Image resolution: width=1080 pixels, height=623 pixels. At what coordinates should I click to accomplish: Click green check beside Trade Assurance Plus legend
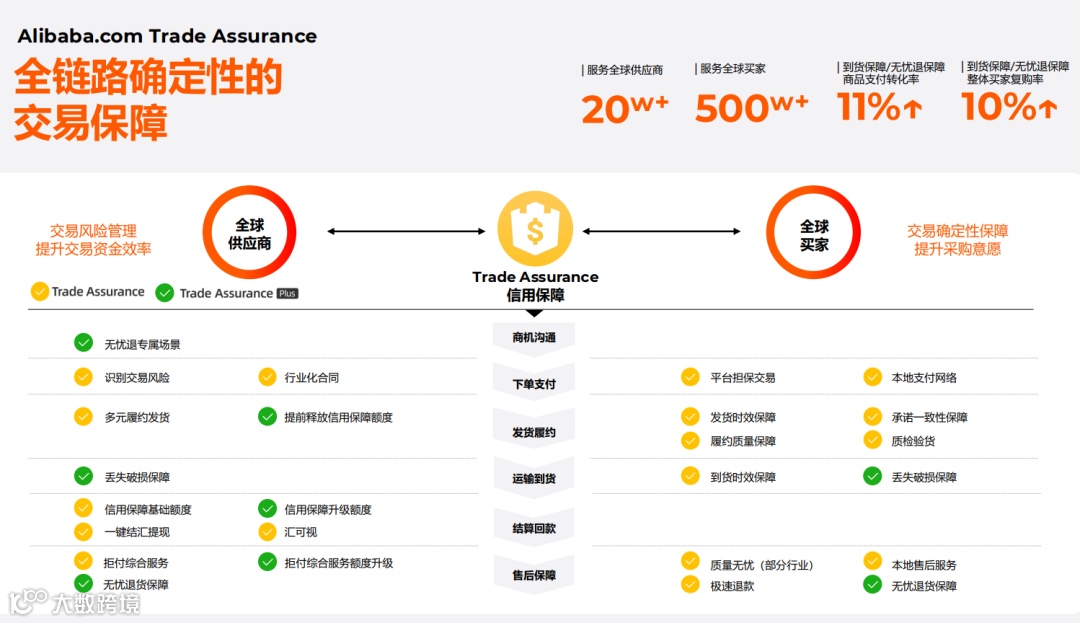165,293
